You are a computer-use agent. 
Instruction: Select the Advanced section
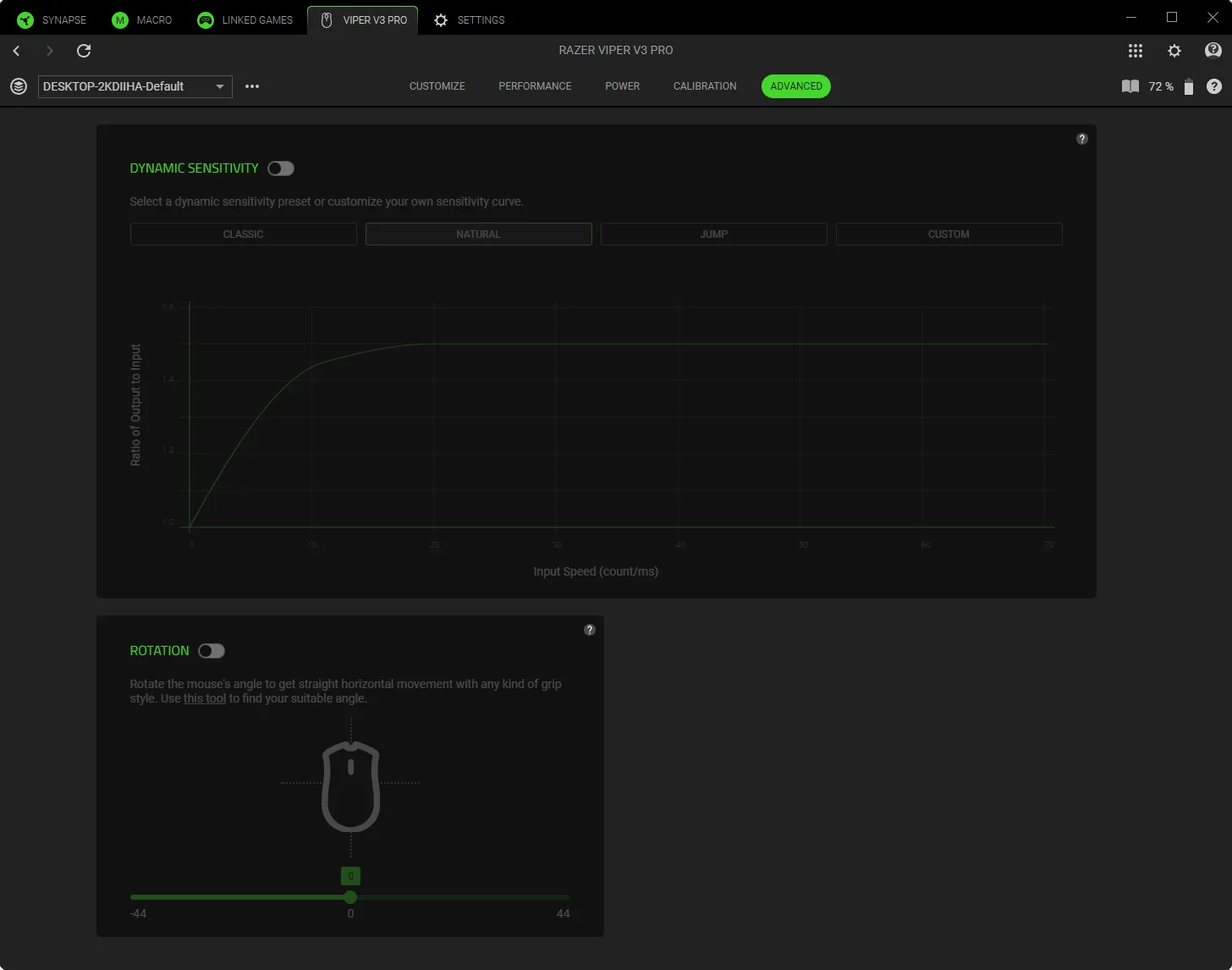(796, 86)
